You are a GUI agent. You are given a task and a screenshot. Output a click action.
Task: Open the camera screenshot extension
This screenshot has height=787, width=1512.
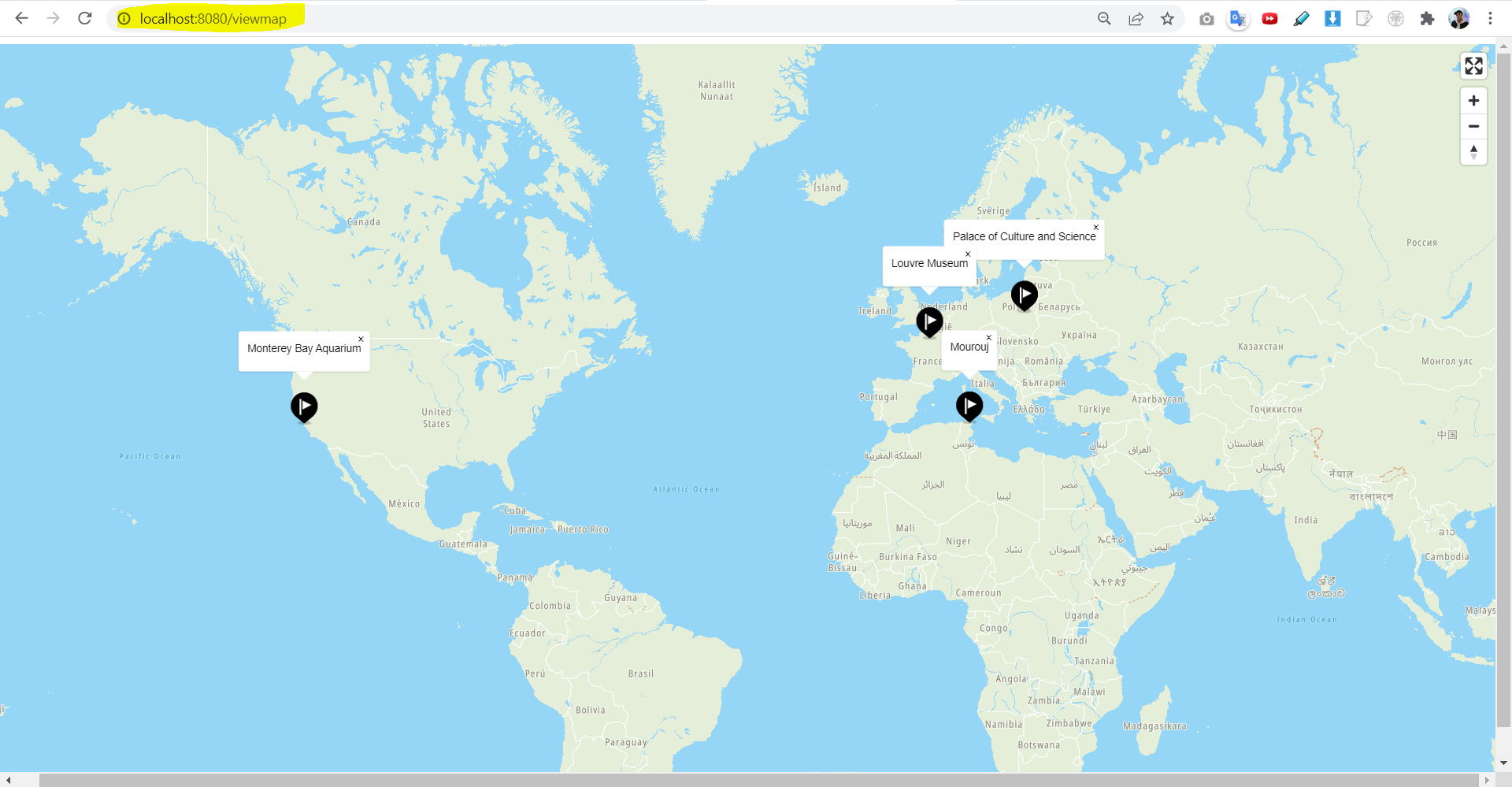tap(1206, 19)
